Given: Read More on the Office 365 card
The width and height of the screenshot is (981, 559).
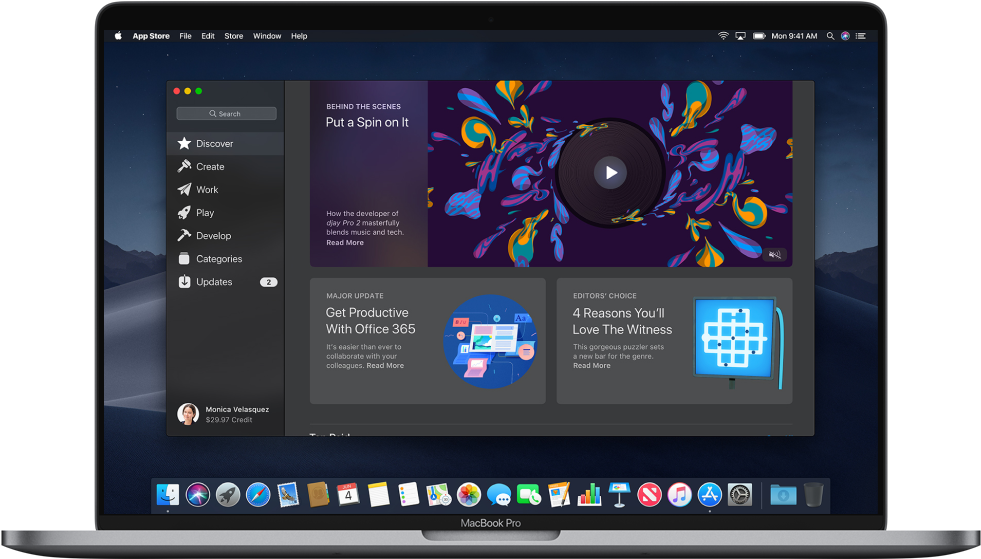Looking at the screenshot, I should (385, 366).
